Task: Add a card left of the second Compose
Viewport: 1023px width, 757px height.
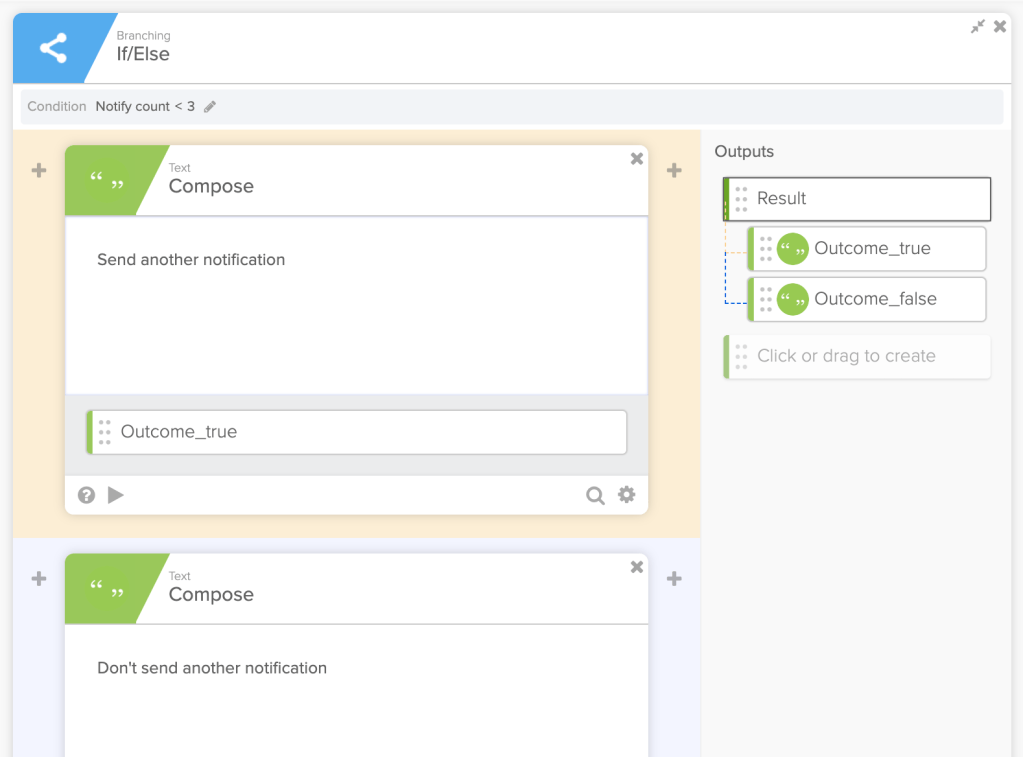Action: click(39, 579)
